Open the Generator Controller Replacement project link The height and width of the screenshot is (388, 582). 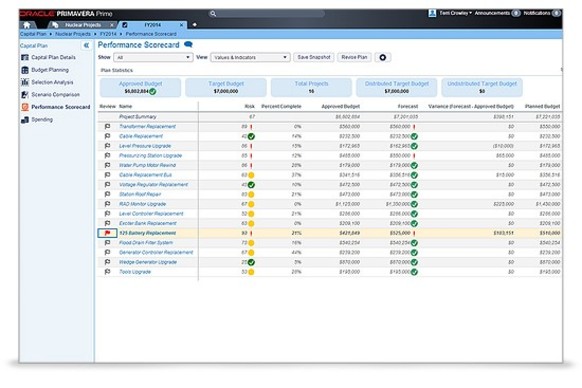(156, 252)
